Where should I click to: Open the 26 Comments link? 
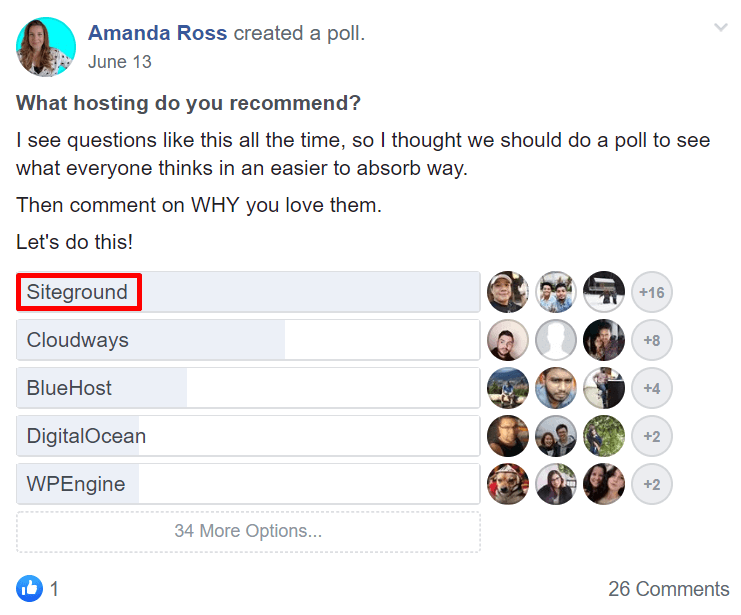click(668, 589)
